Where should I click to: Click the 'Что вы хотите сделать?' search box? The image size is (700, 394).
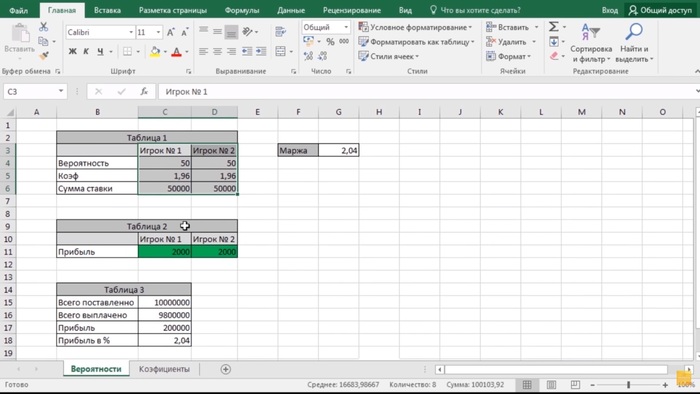[475, 10]
